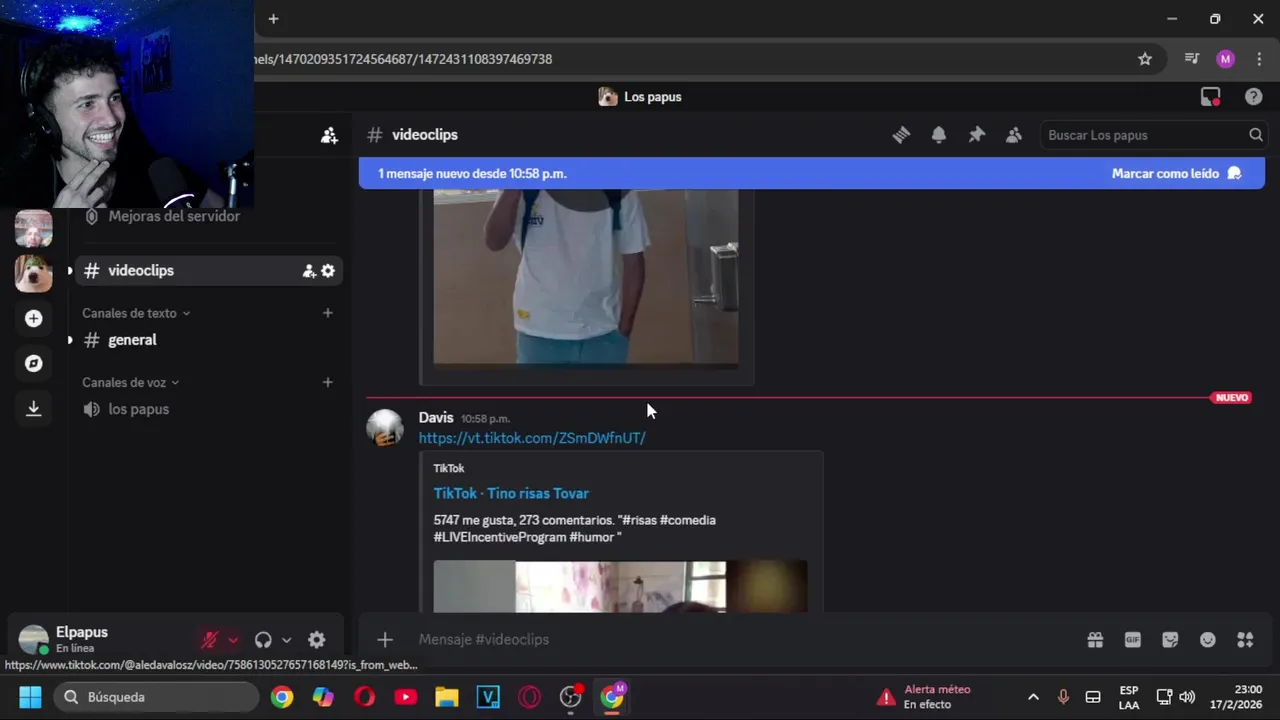
Task: Open the Chrome profile M avatar
Action: (1225, 59)
